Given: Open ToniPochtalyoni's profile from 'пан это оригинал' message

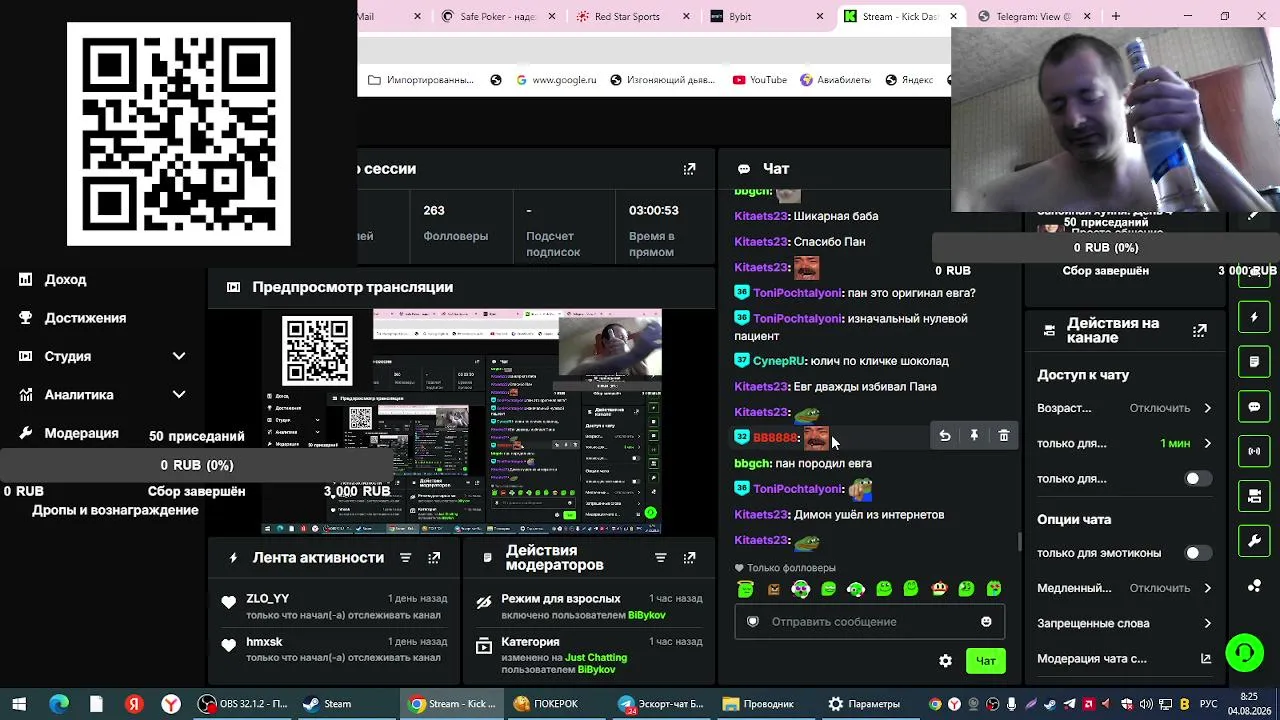Looking at the screenshot, I should (x=797, y=293).
